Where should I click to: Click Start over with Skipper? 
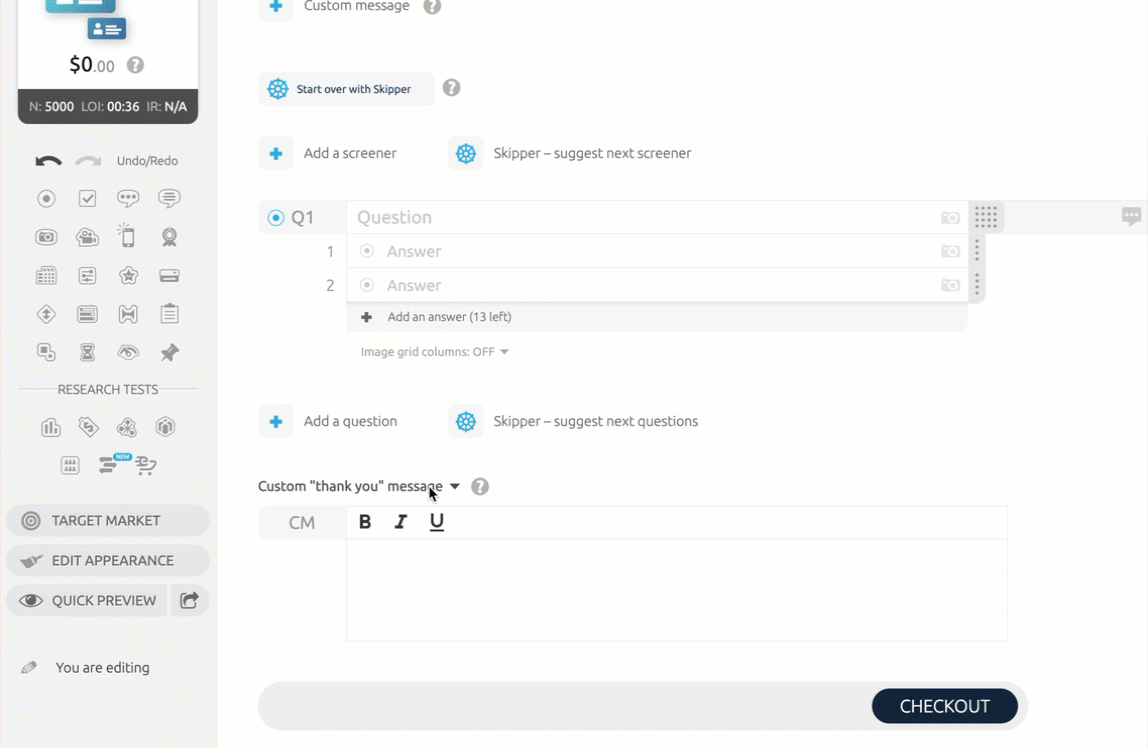346,89
